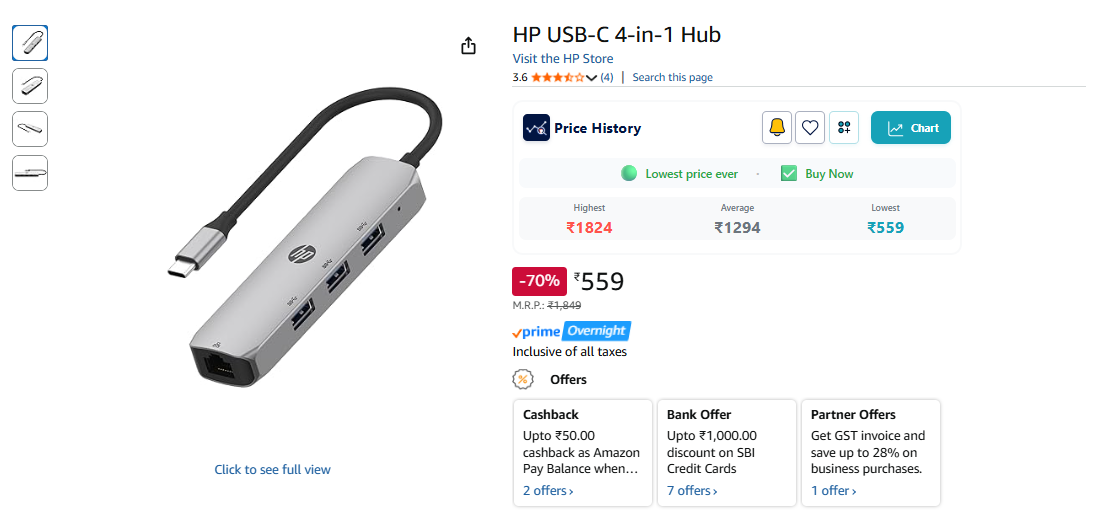Screen dimensions: 1108x519
Task: Click the Price History logo icon
Action: coord(536,128)
